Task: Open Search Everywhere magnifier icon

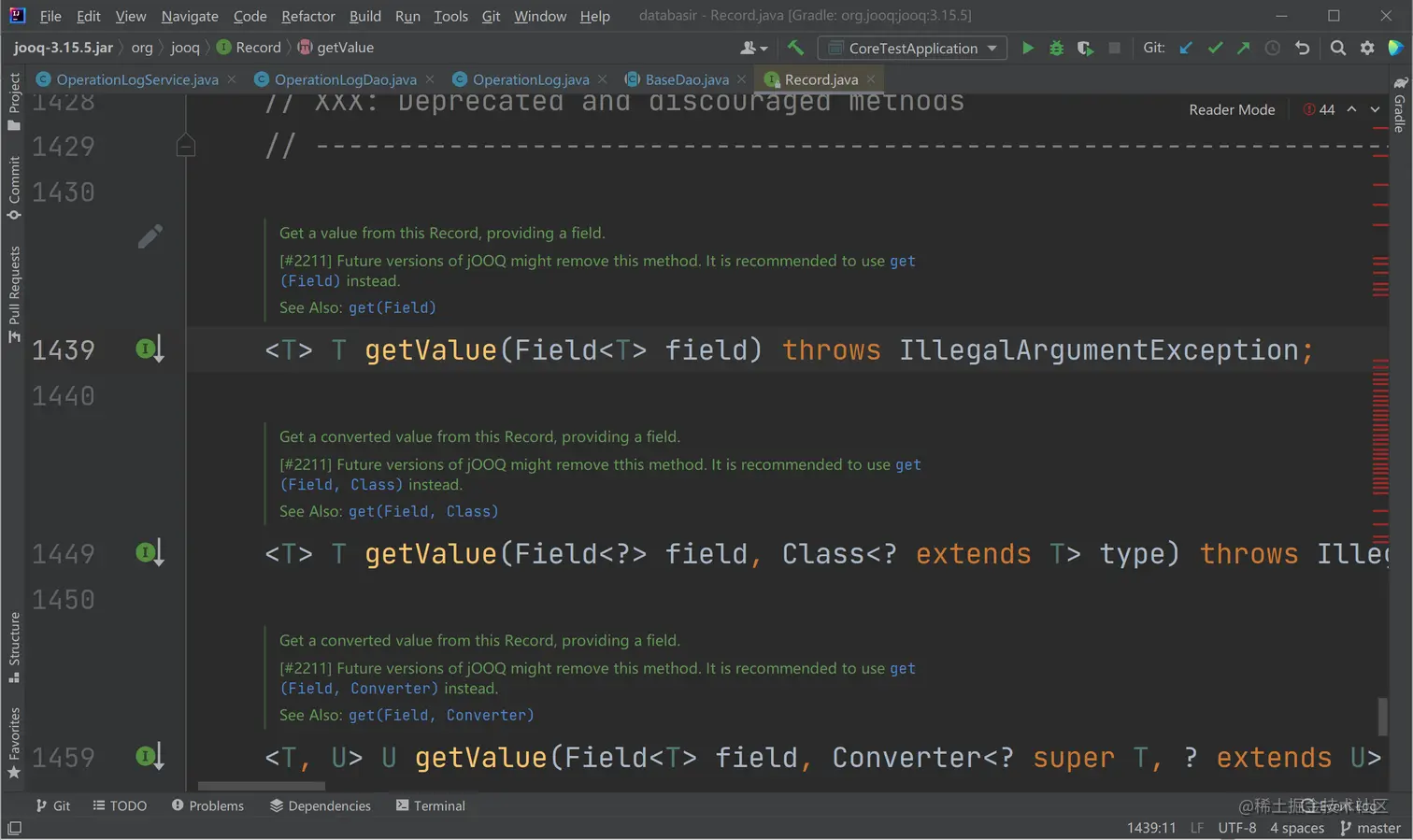Action: 1337,48
